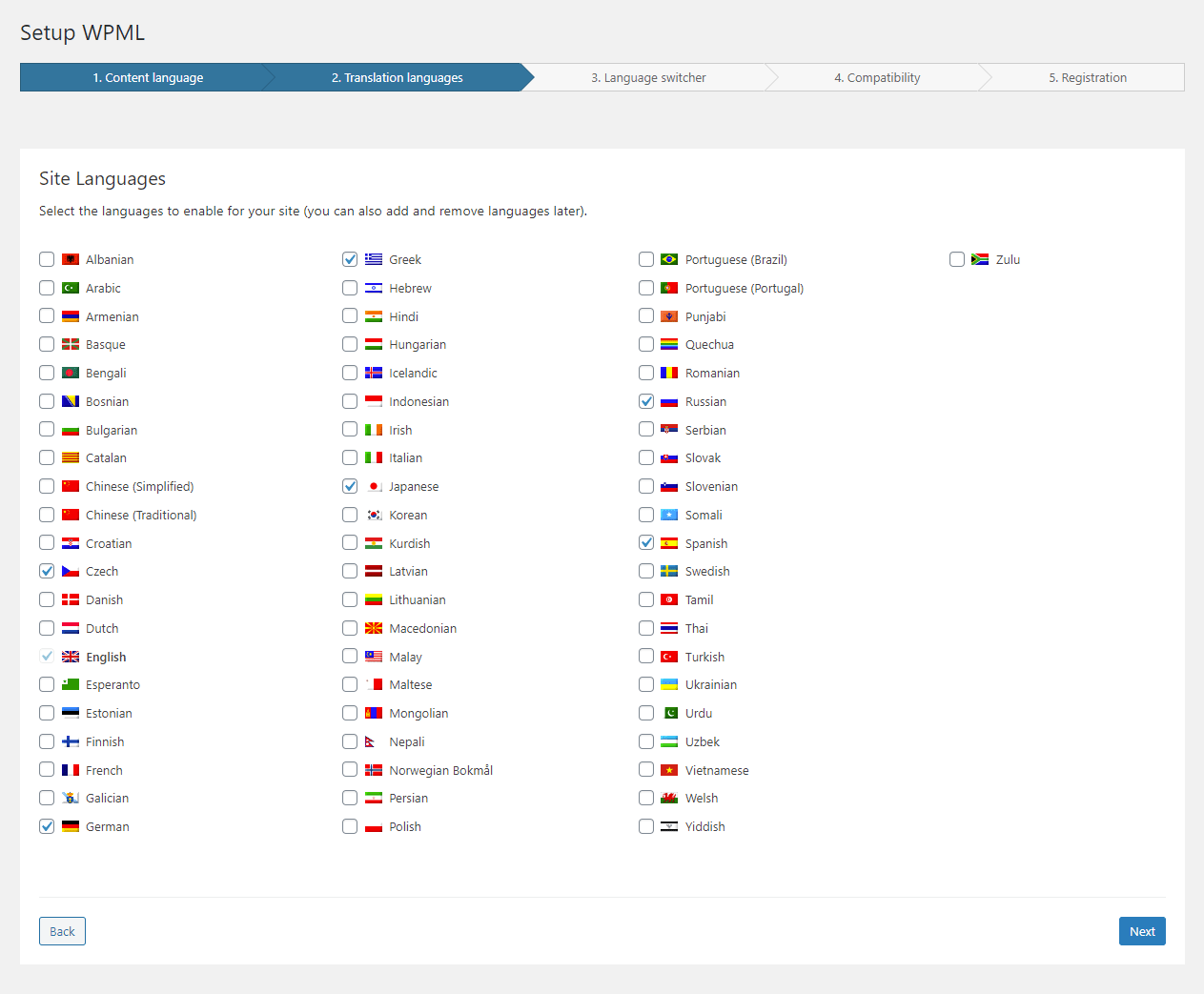Viewport: 1204px width, 994px height.
Task: Disable the Czech language checkbox
Action: click(46, 571)
